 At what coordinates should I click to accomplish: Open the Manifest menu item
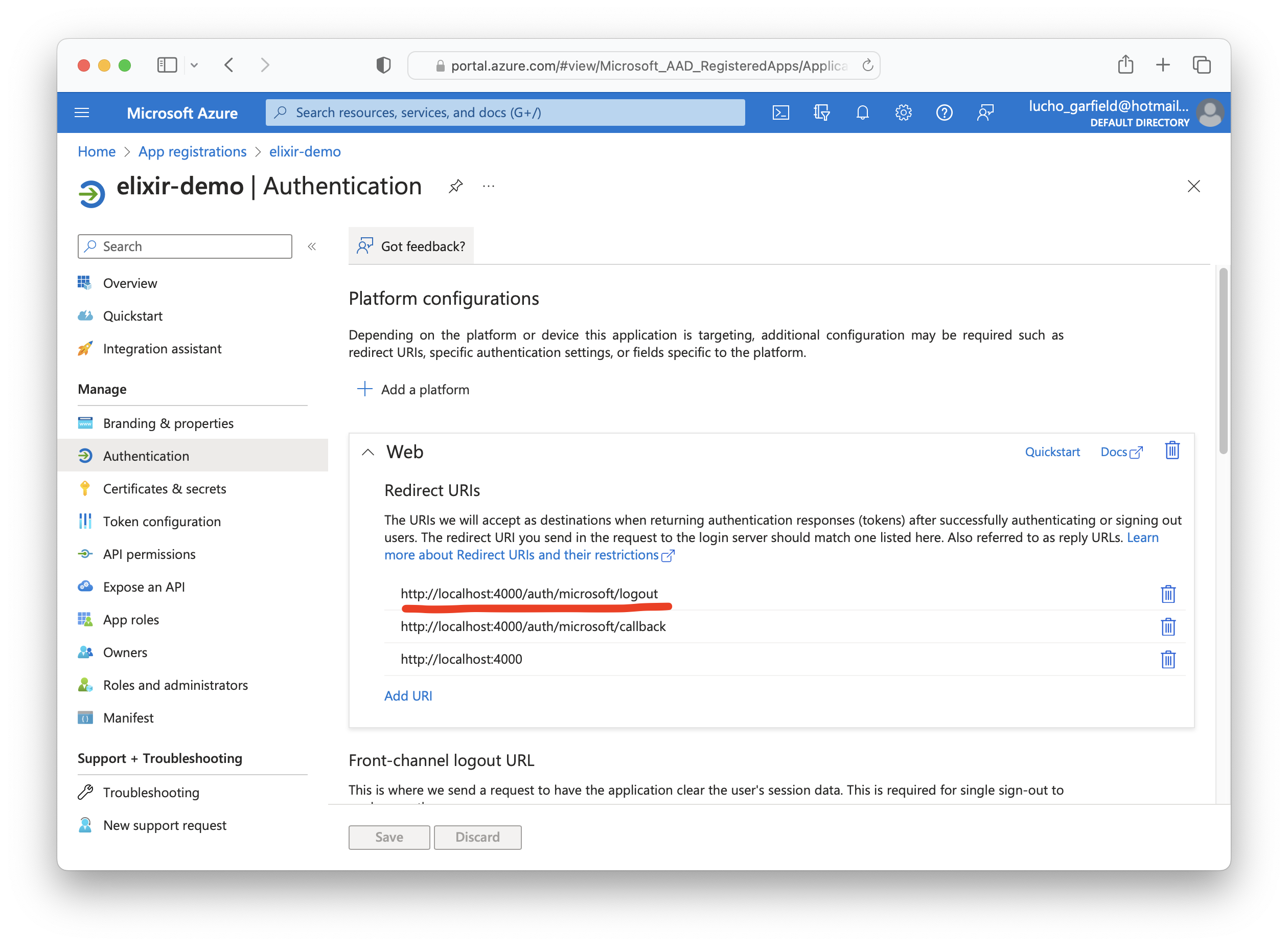point(128,717)
